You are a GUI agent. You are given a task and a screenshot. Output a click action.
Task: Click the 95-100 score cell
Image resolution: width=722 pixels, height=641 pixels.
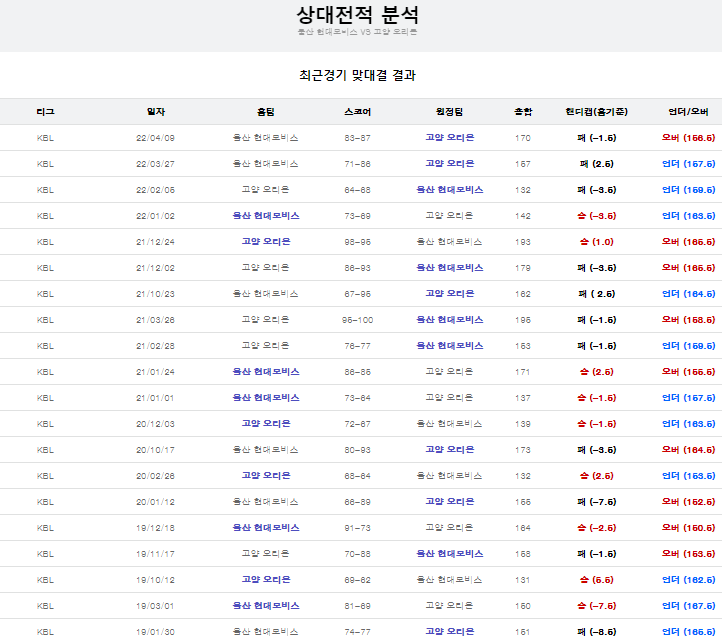357,320
